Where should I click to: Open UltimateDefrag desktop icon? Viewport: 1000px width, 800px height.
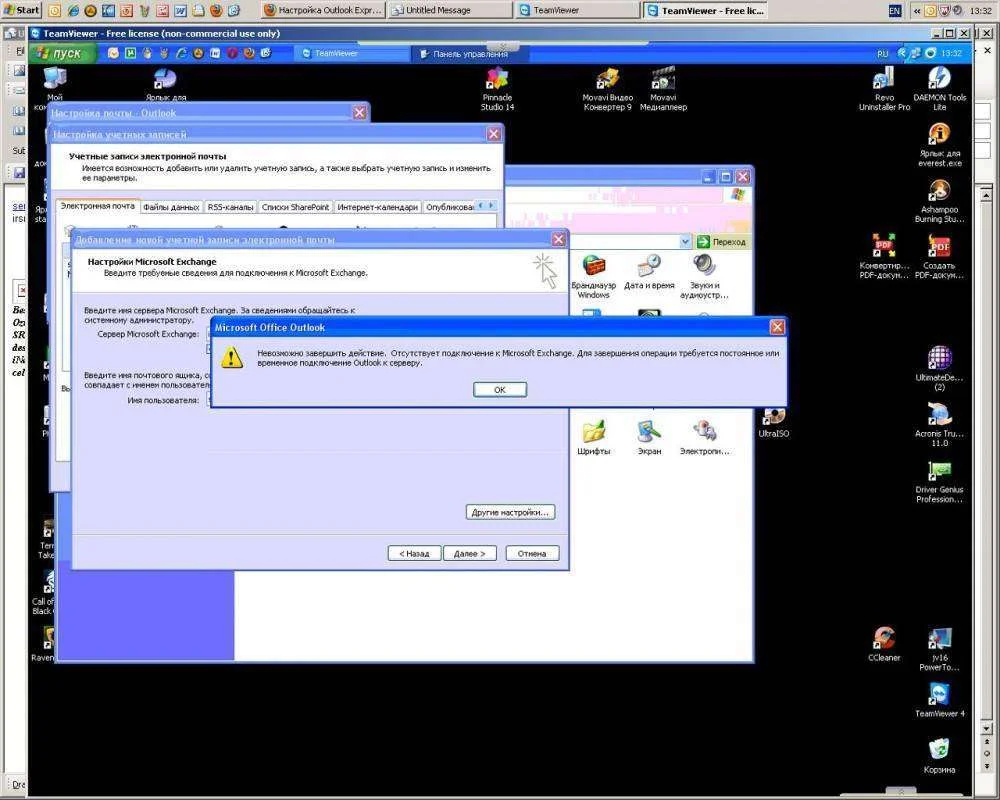pyautogui.click(x=939, y=369)
